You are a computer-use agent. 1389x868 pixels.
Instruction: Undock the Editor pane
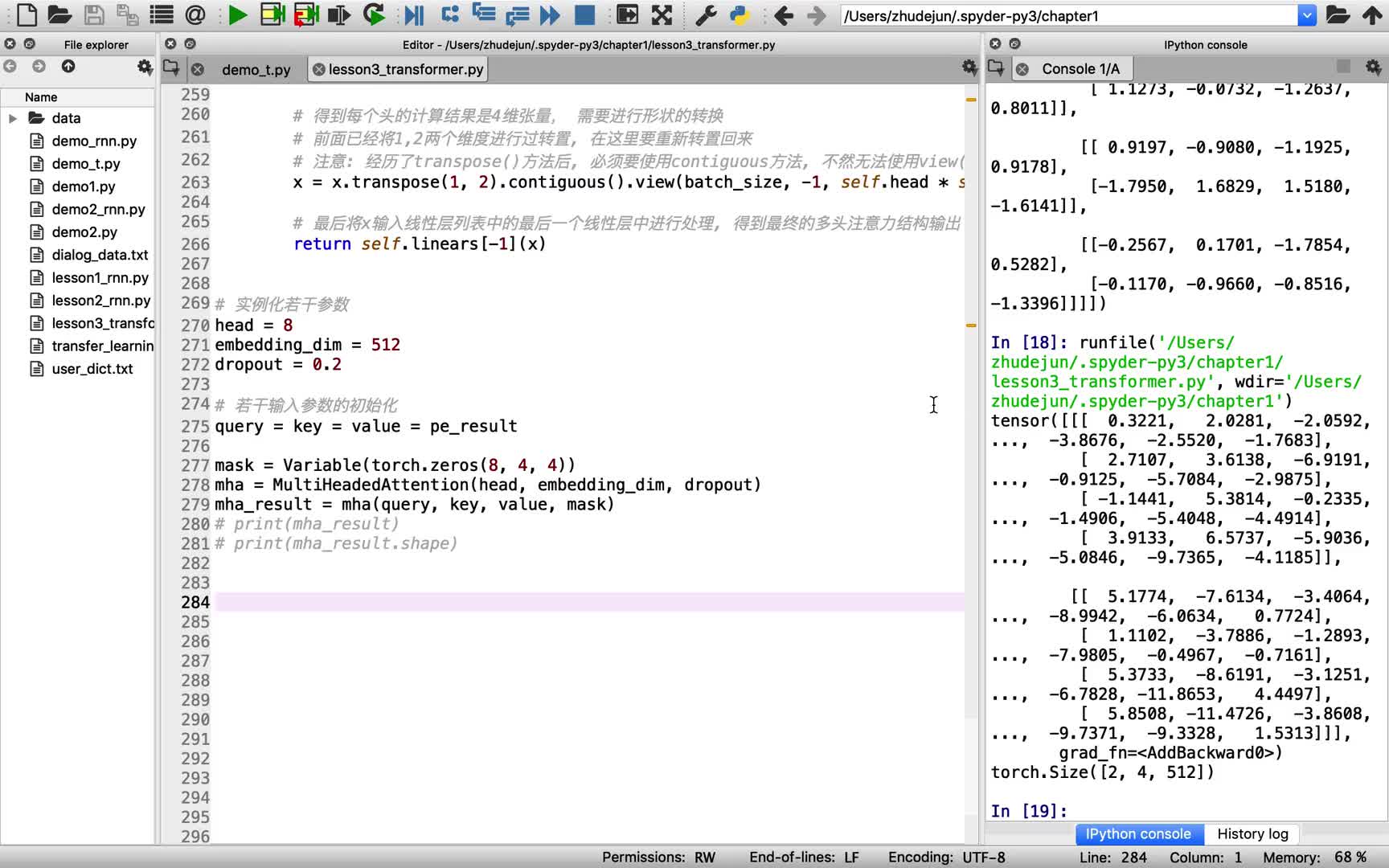pos(190,43)
